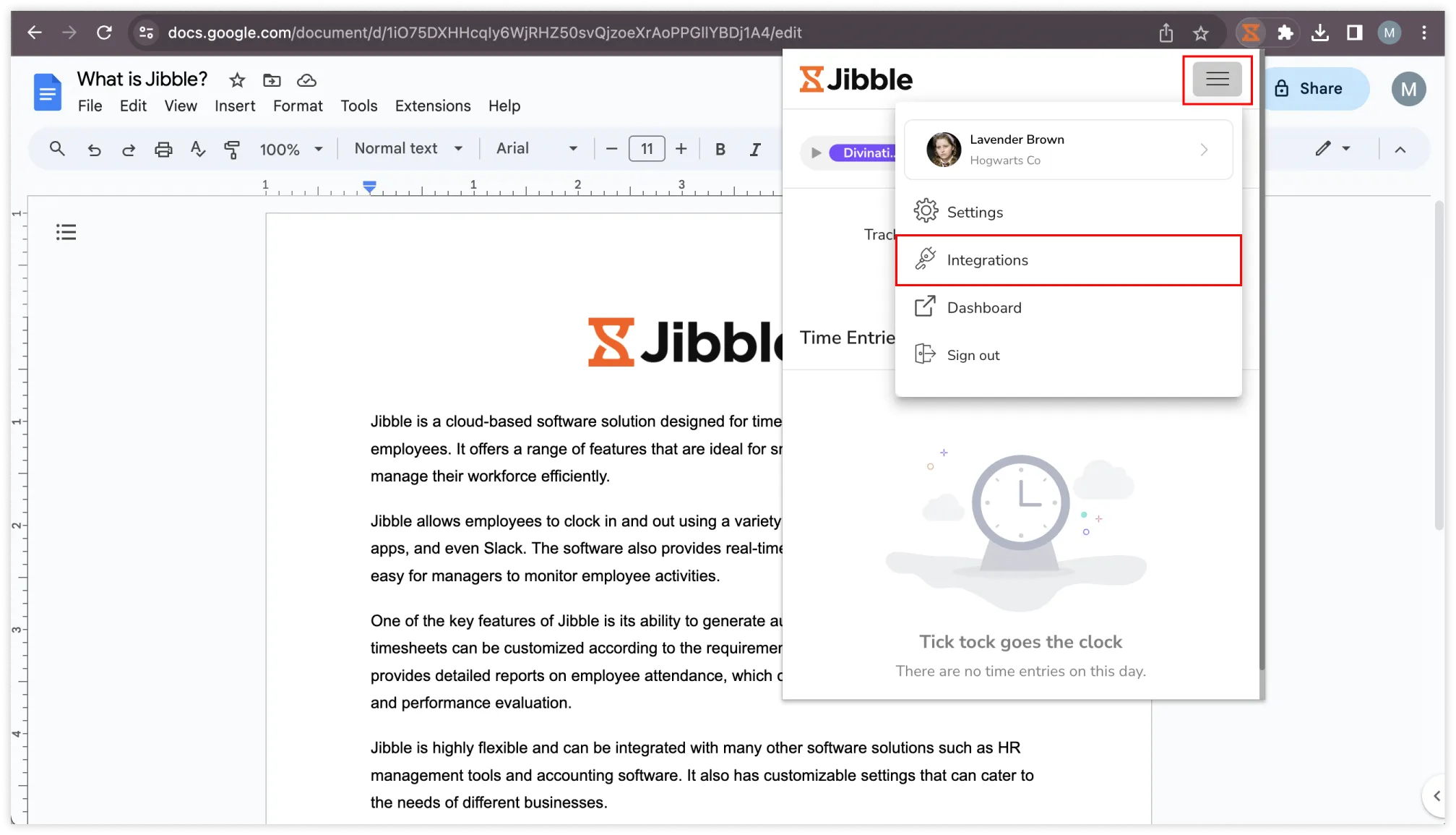The width and height of the screenshot is (1456, 835).
Task: Print the document
Action: (163, 149)
